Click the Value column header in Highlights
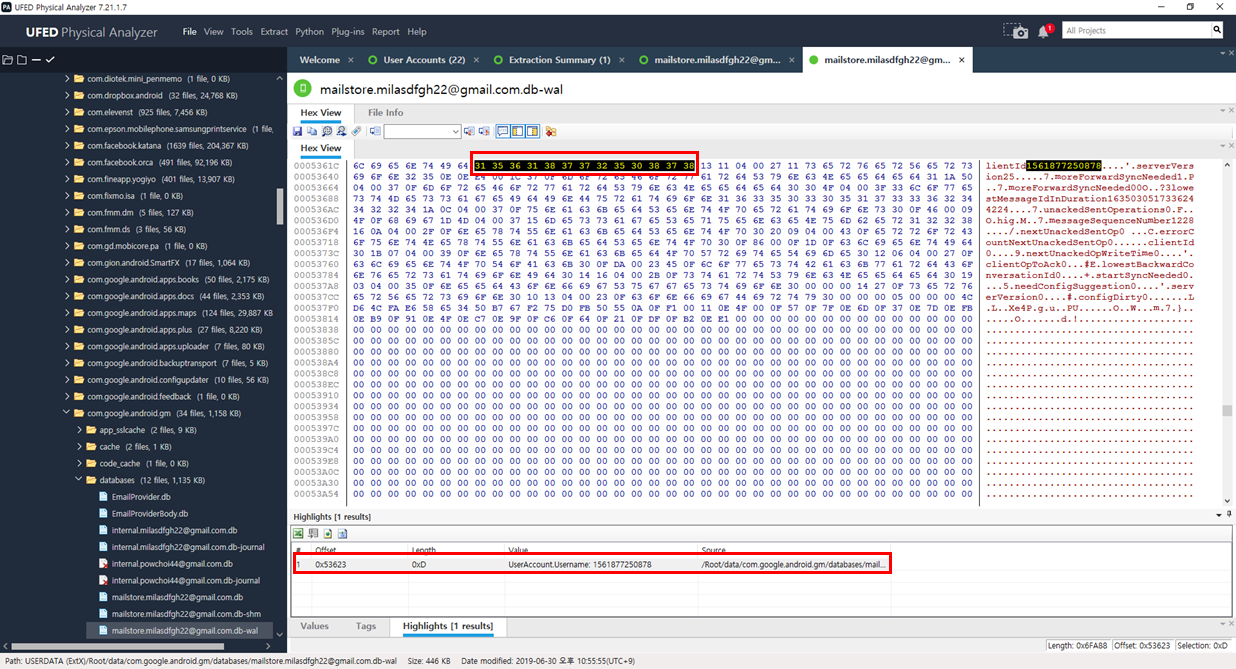 tap(518, 550)
